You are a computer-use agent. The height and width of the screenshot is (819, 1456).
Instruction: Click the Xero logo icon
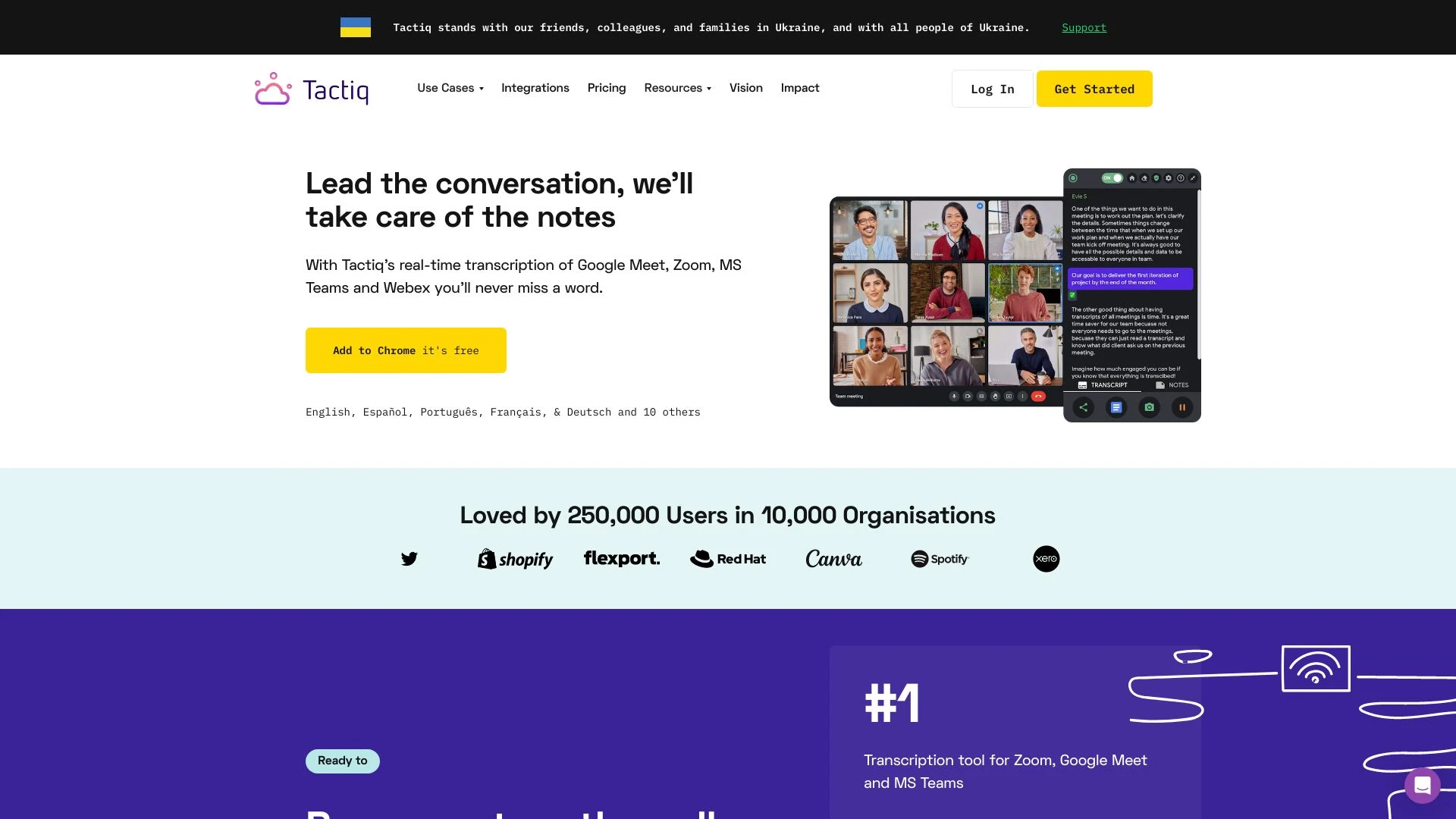coord(1046,558)
